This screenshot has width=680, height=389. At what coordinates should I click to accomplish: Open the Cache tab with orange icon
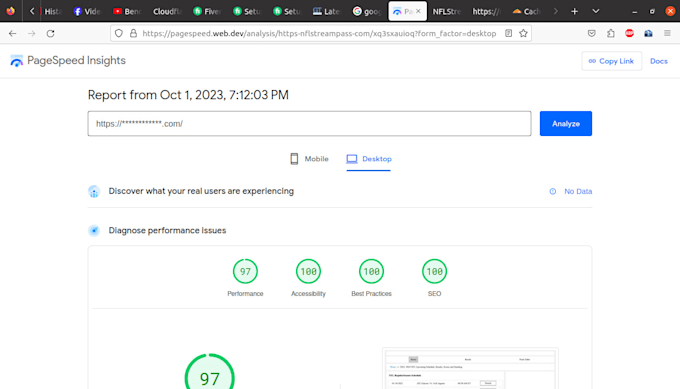526,11
